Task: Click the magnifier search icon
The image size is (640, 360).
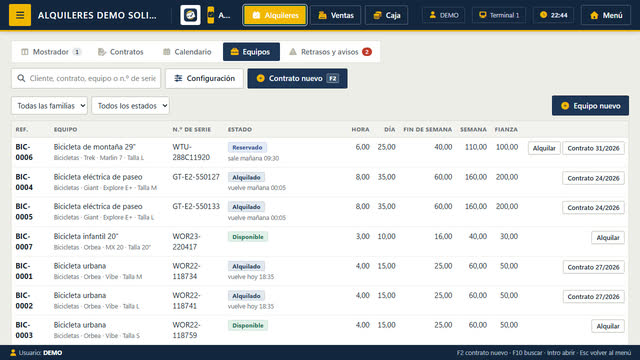Action: [21, 78]
